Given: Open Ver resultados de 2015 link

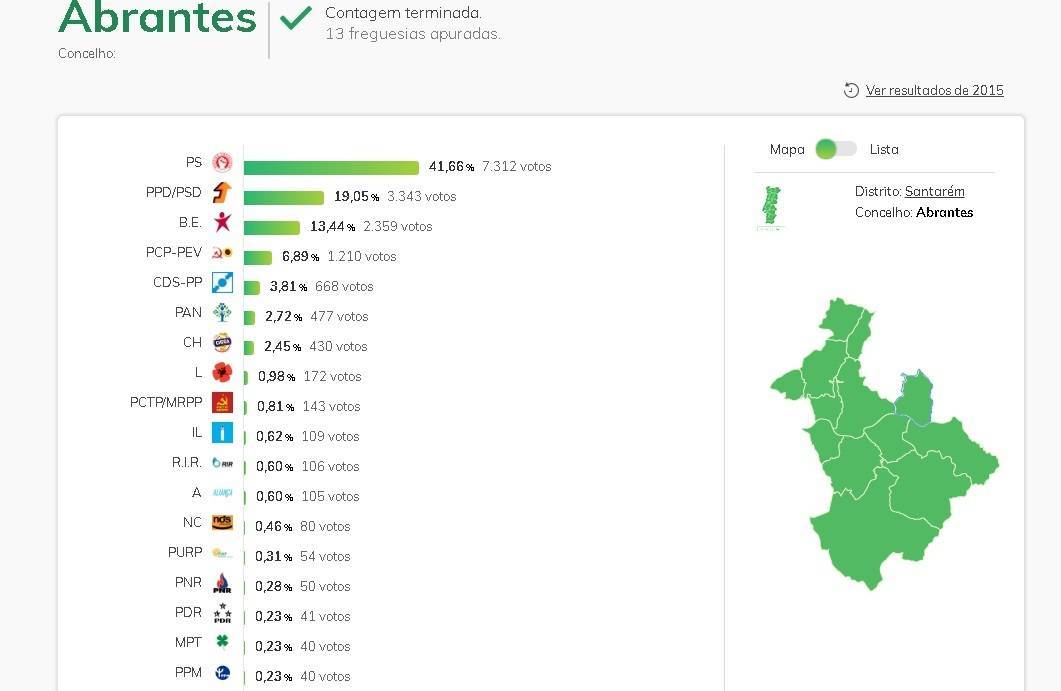Looking at the screenshot, I should (x=934, y=91).
